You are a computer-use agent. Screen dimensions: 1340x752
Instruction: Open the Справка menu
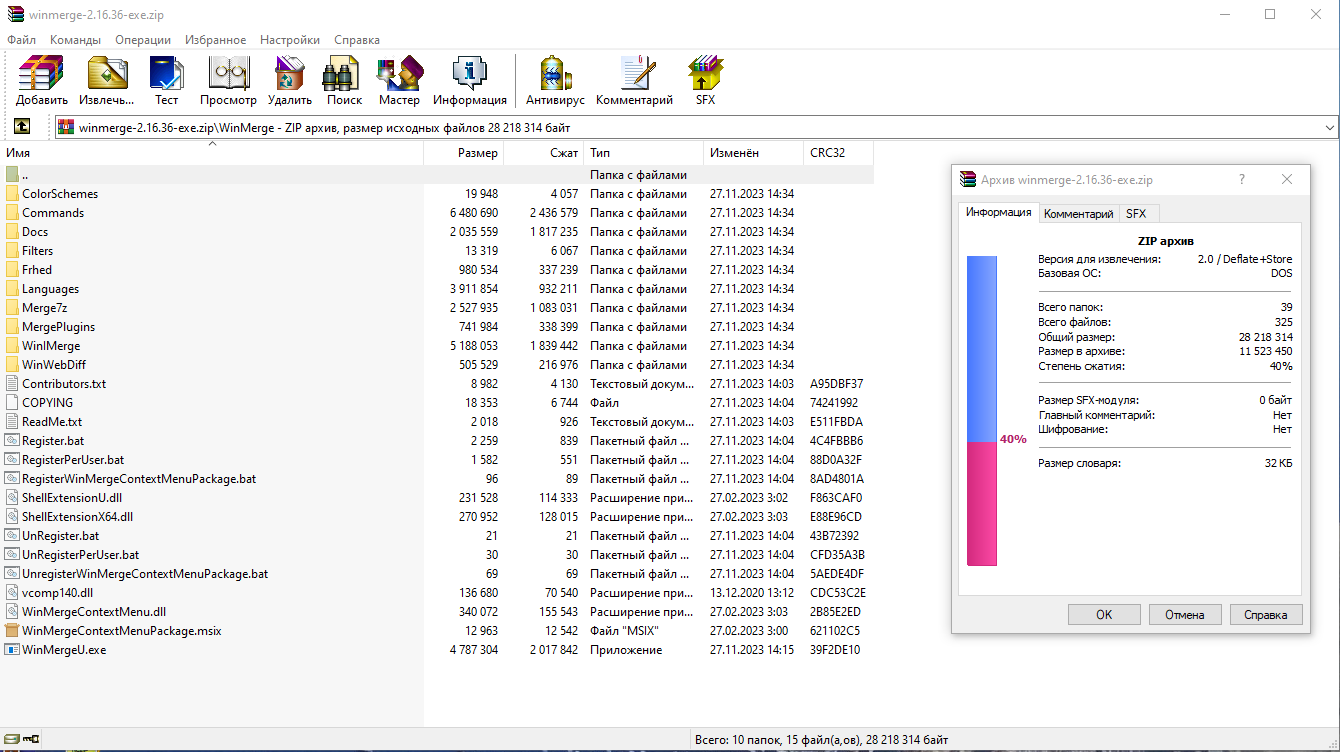(357, 40)
